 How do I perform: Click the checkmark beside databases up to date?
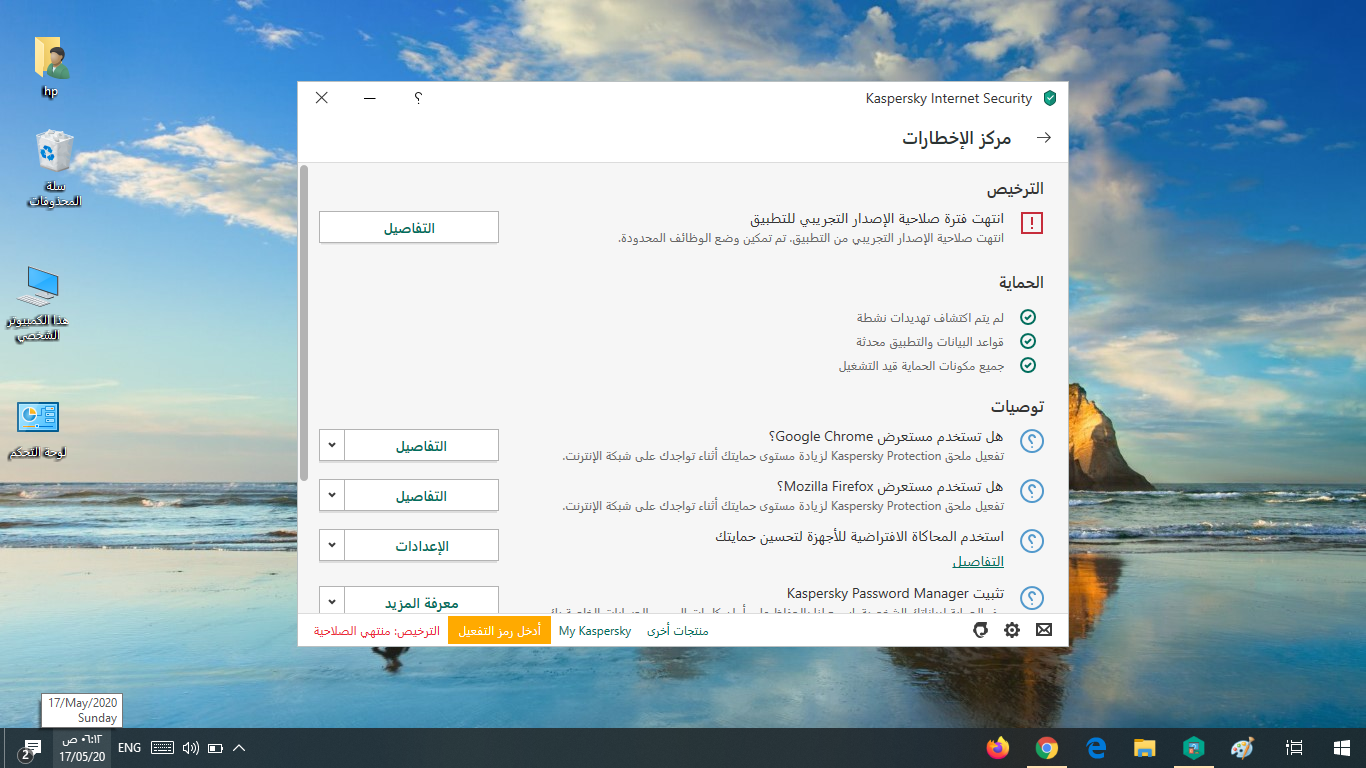pos(1028,341)
